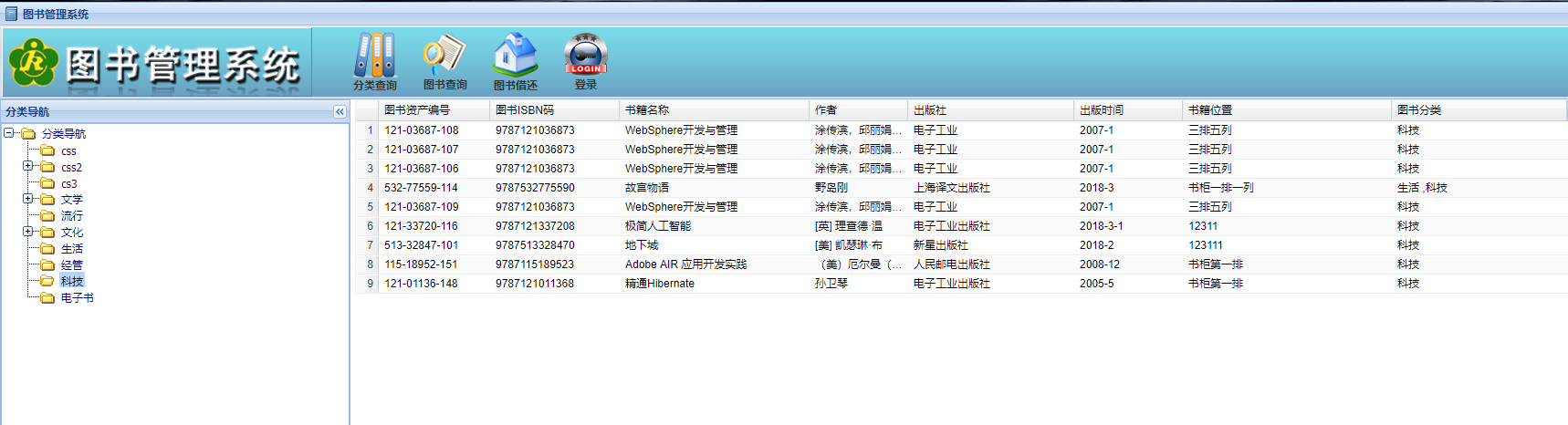Viewport: 1568px width, 425px height.
Task: Select the cs3 category in tree
Action: (x=69, y=184)
